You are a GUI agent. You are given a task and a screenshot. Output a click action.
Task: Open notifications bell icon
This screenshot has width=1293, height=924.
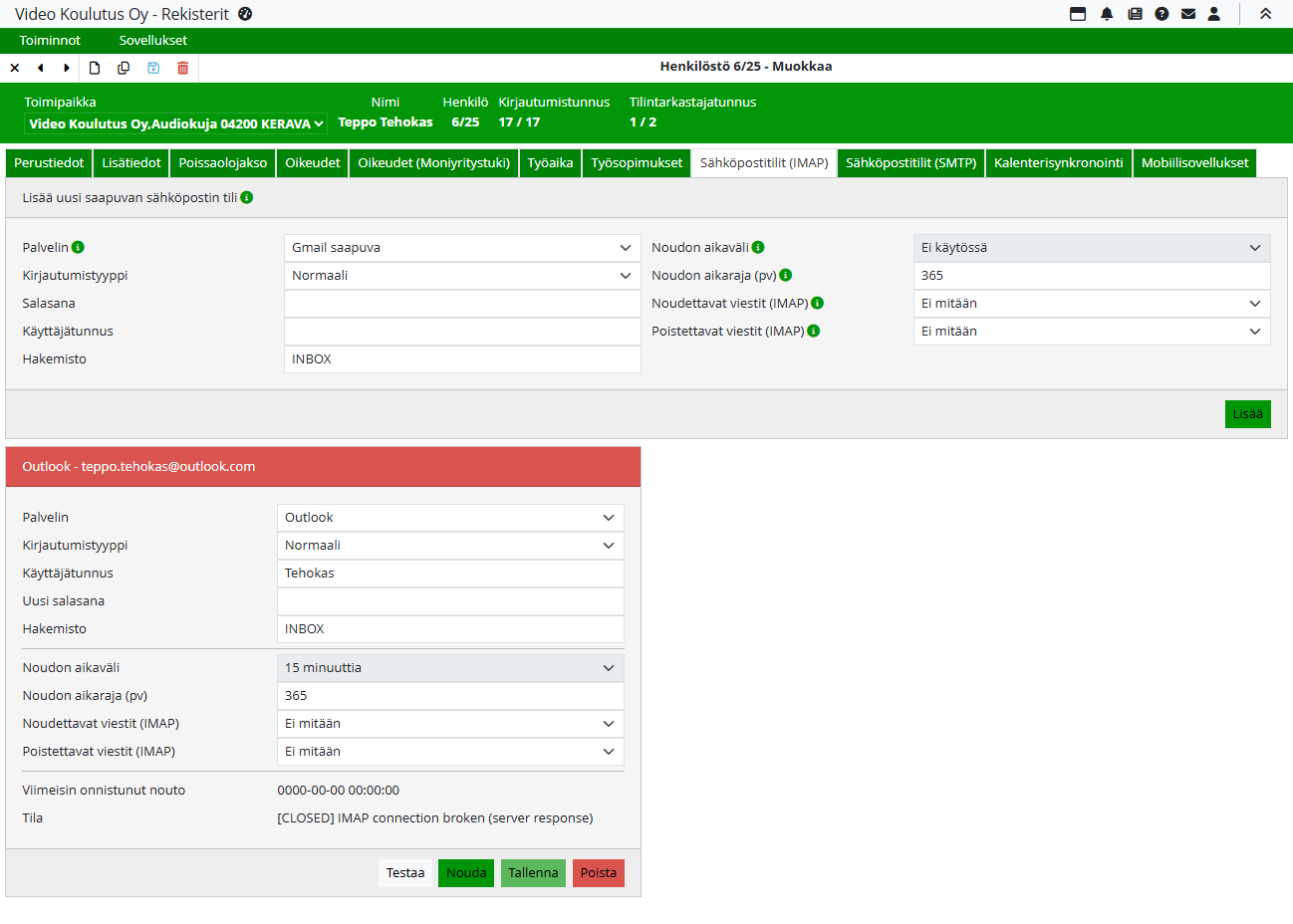pos(1107,14)
